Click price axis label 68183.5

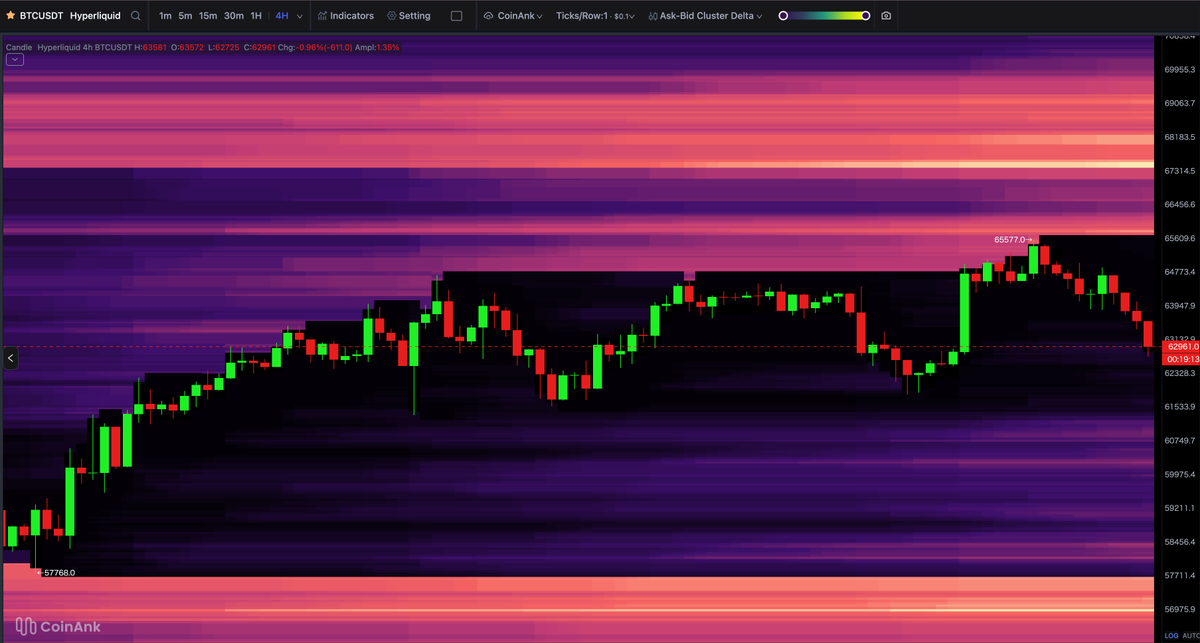point(1181,136)
